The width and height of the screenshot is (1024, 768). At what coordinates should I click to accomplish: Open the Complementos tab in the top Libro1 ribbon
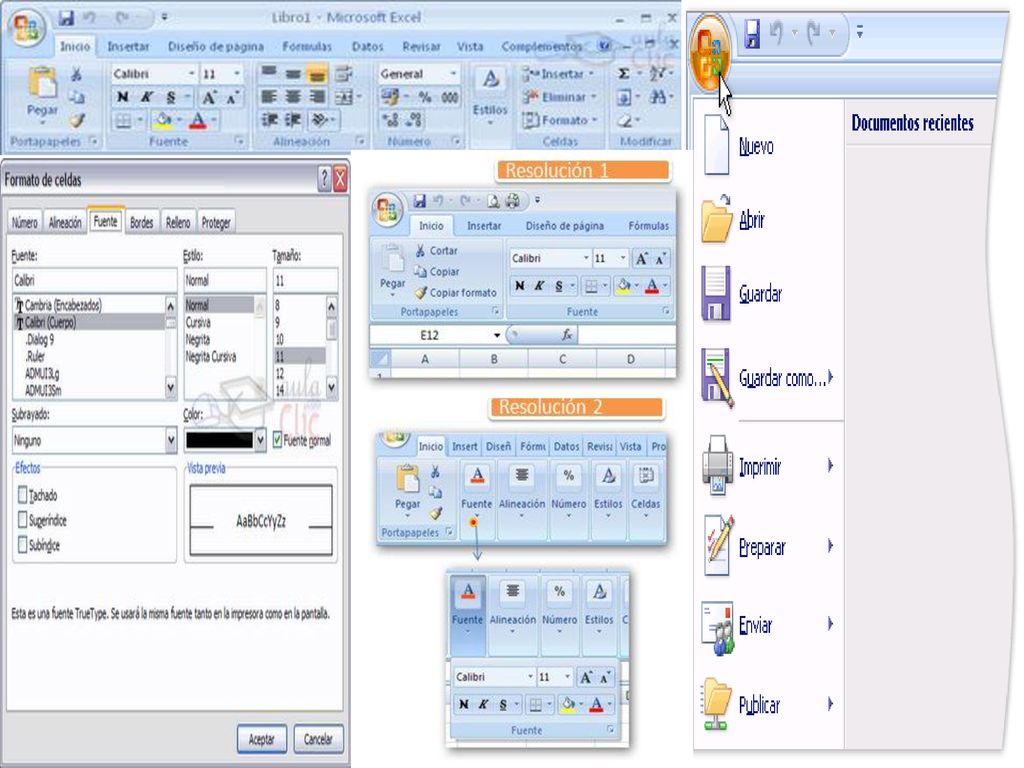click(542, 46)
